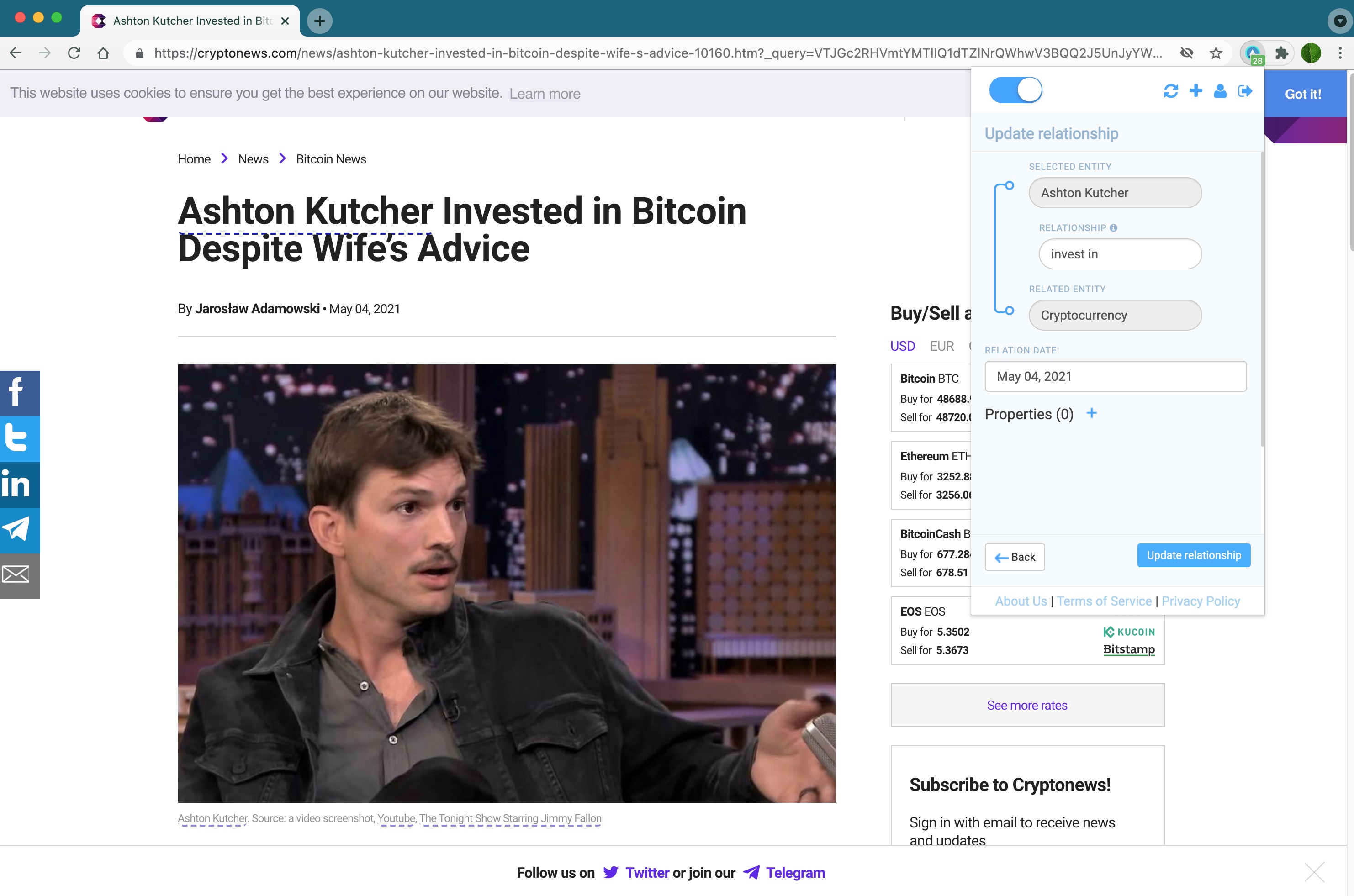Screen dimensions: 1354x896
Task: Reload the page
Action: tap(74, 53)
